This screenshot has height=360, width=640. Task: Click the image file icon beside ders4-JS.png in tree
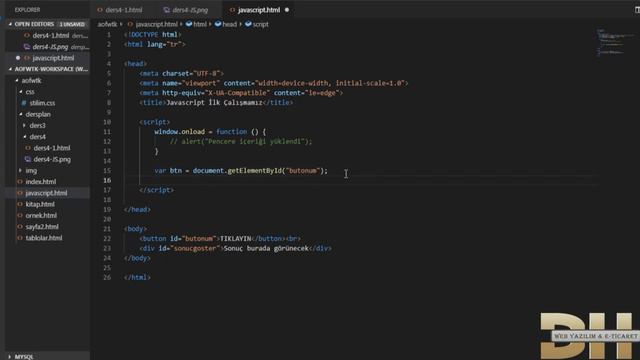pos(28,159)
